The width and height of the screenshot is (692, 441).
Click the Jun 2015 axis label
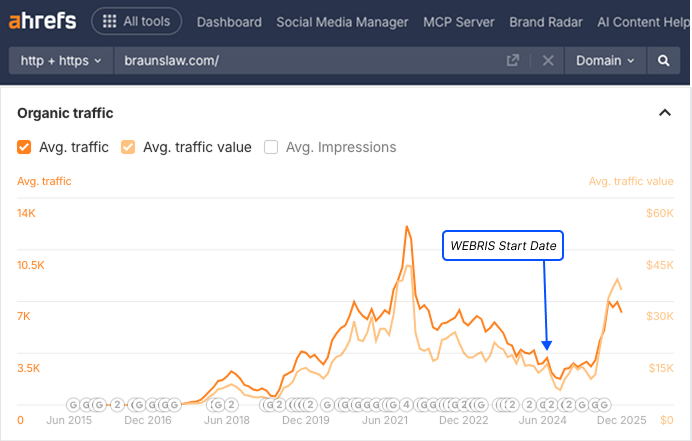[69, 420]
